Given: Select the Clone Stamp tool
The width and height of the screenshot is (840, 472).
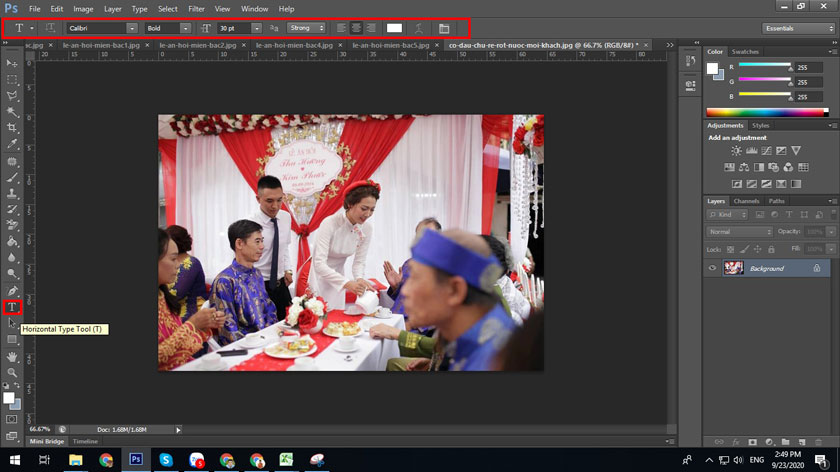Looking at the screenshot, I should (x=12, y=193).
